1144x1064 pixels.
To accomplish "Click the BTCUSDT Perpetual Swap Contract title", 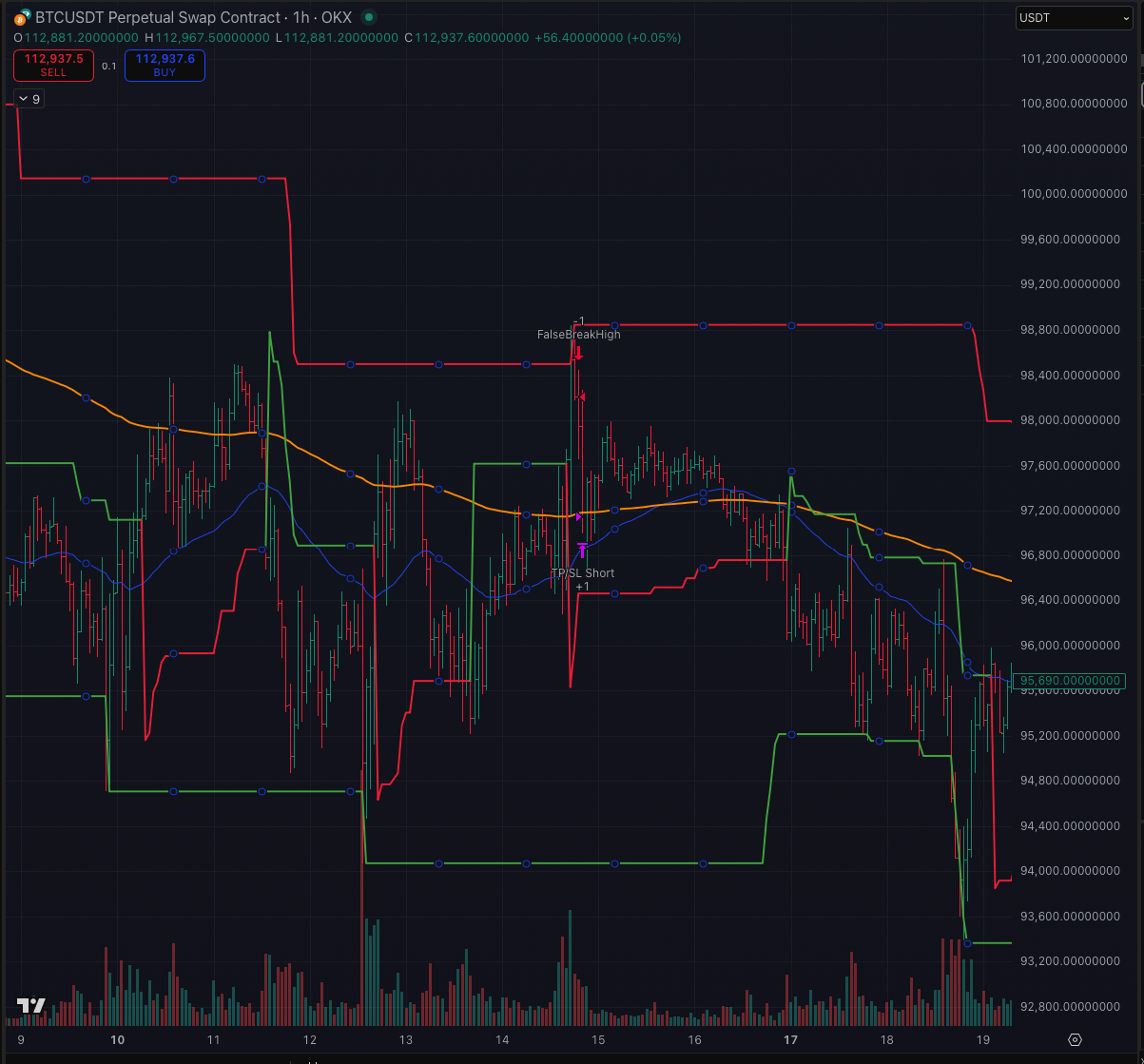I will (x=158, y=17).
